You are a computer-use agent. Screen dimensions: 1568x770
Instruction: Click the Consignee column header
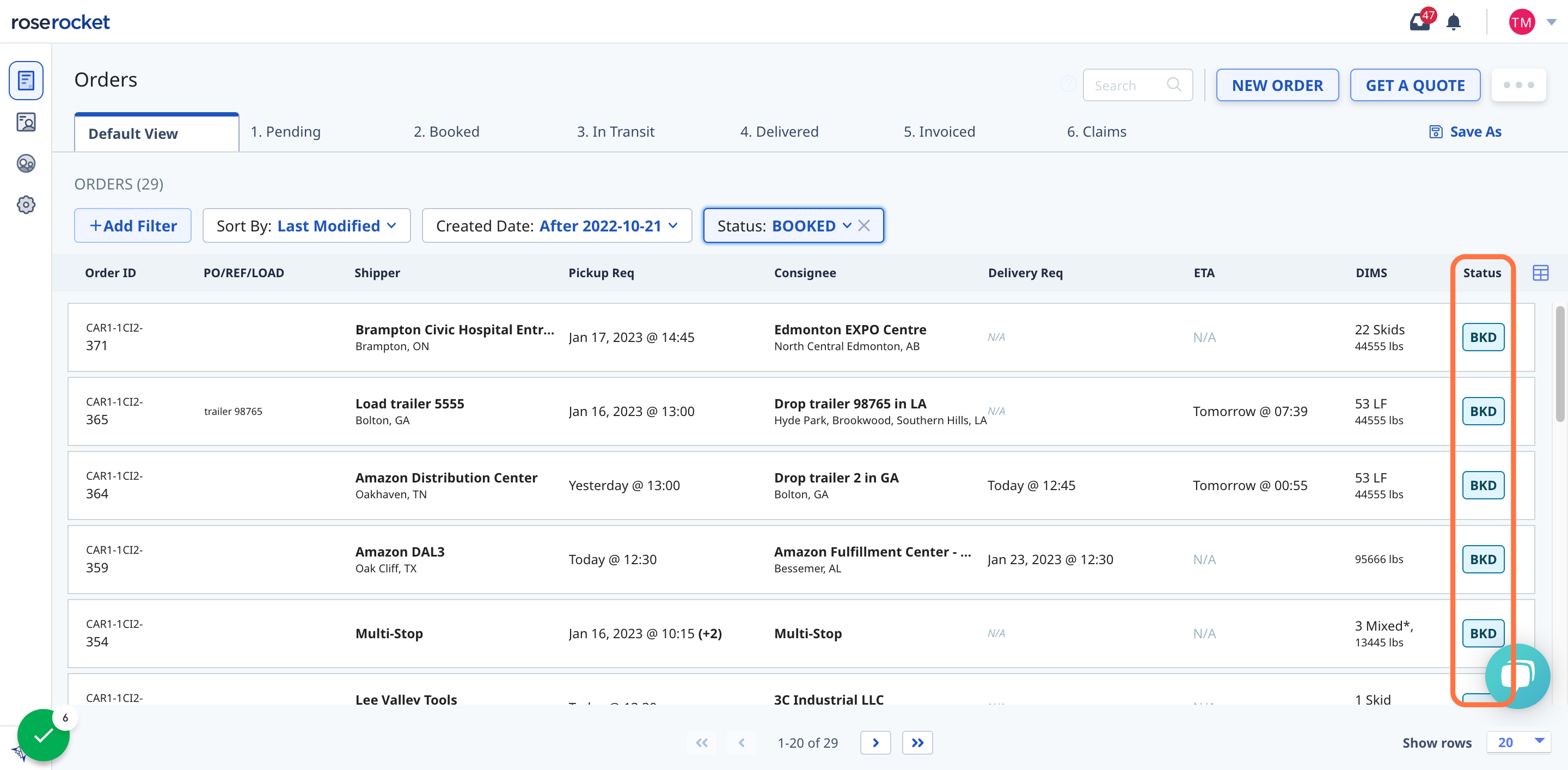805,273
